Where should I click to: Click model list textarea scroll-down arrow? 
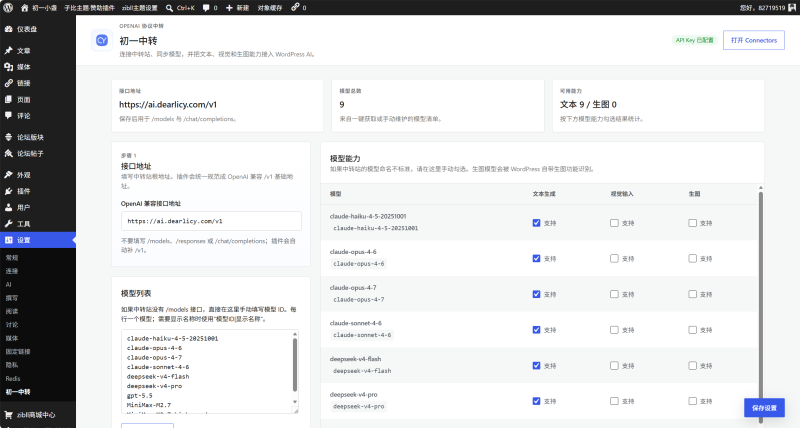pos(295,402)
